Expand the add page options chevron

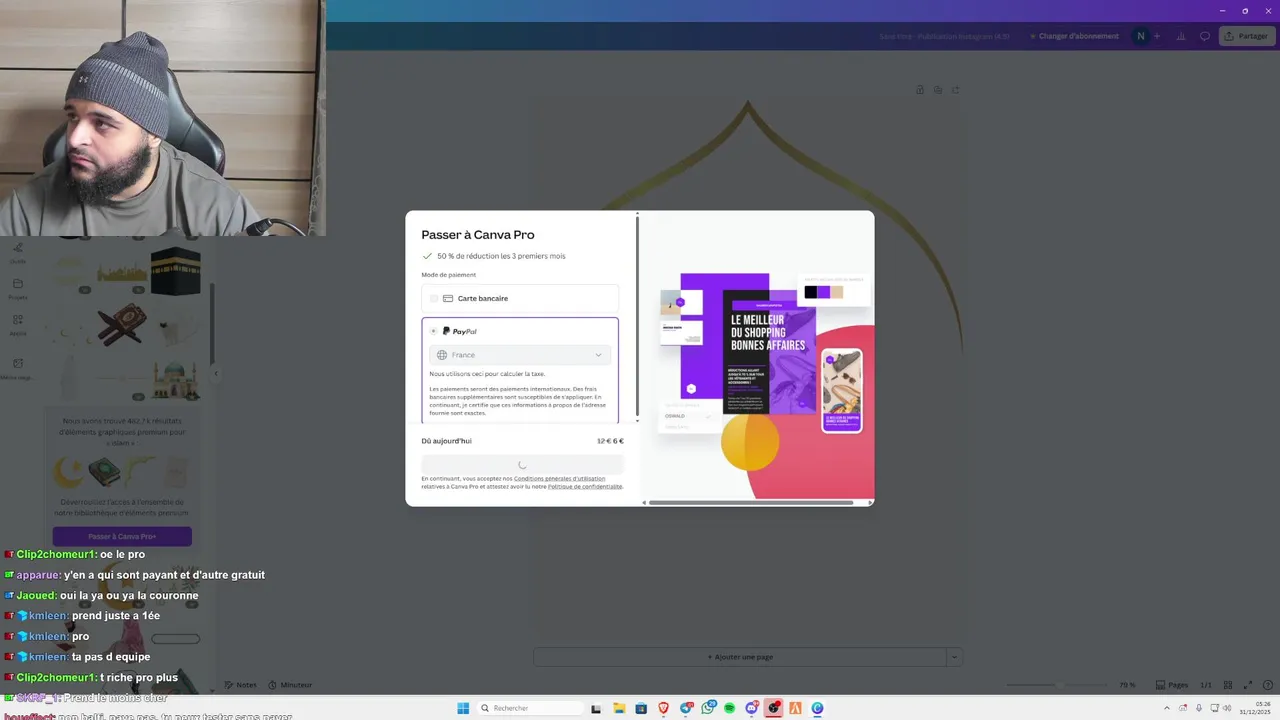coord(955,657)
